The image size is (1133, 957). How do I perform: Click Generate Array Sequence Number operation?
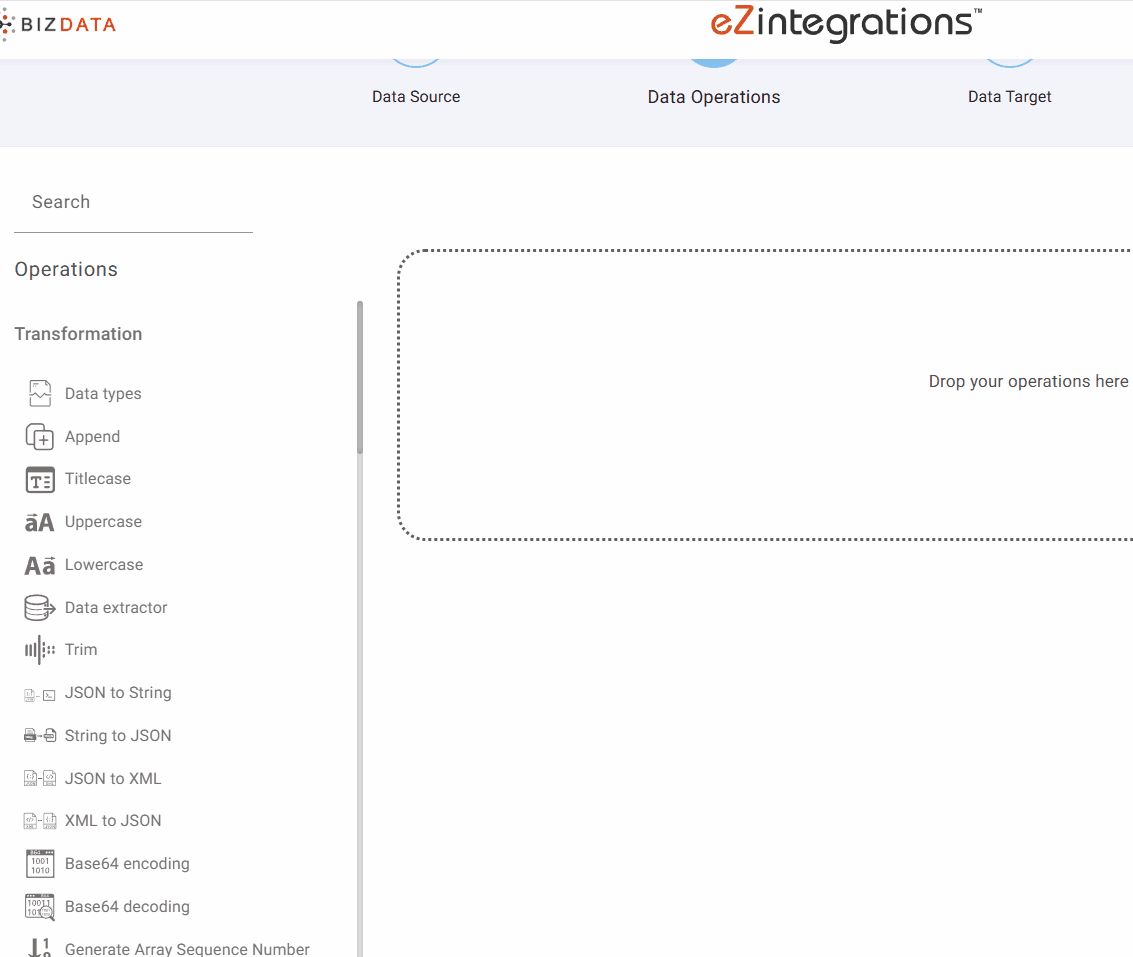[x=187, y=948]
